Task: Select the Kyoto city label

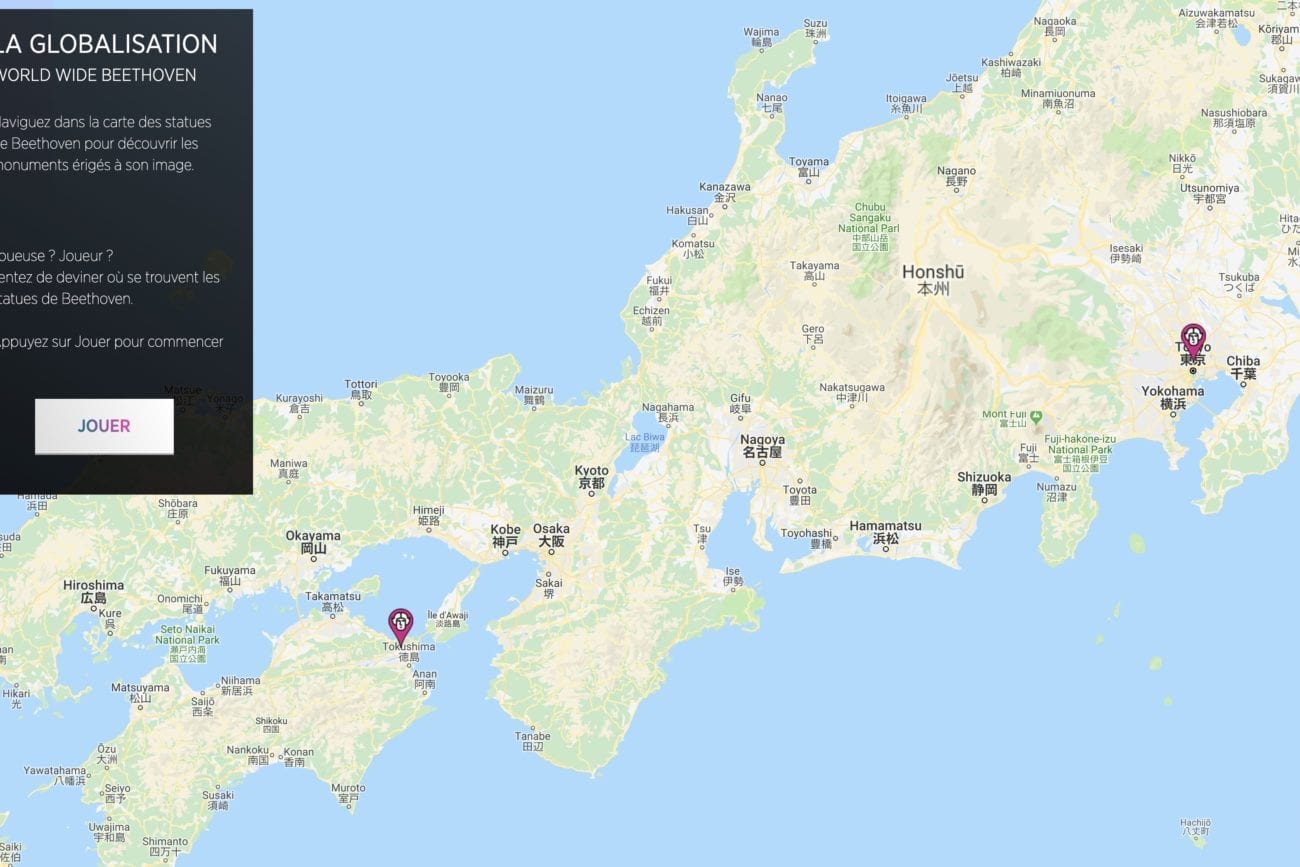Action: (x=591, y=477)
